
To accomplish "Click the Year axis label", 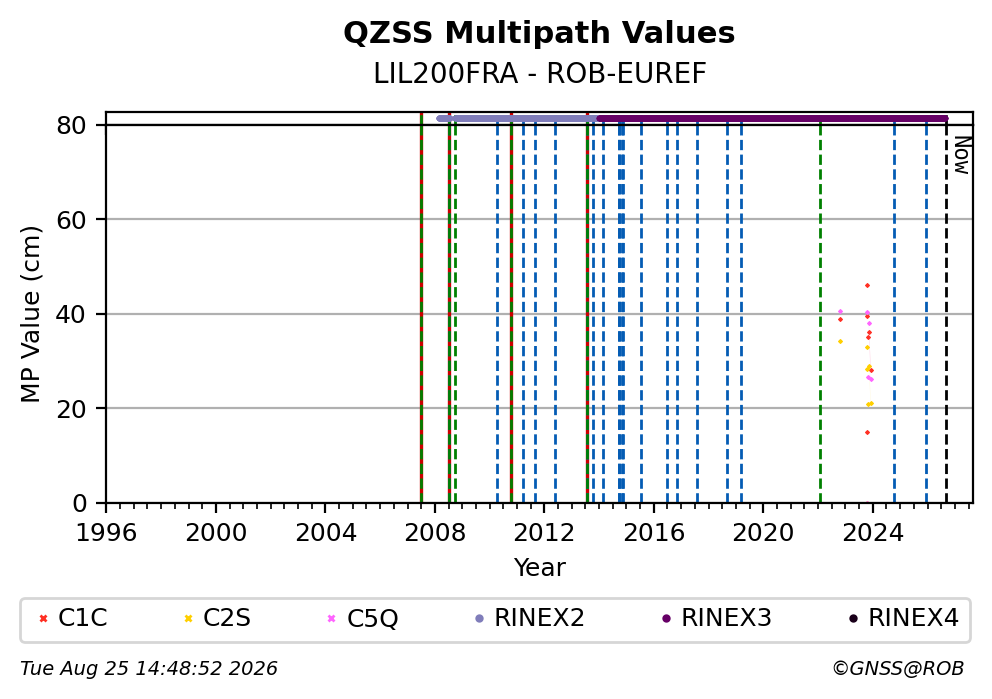I will tap(539, 567).
